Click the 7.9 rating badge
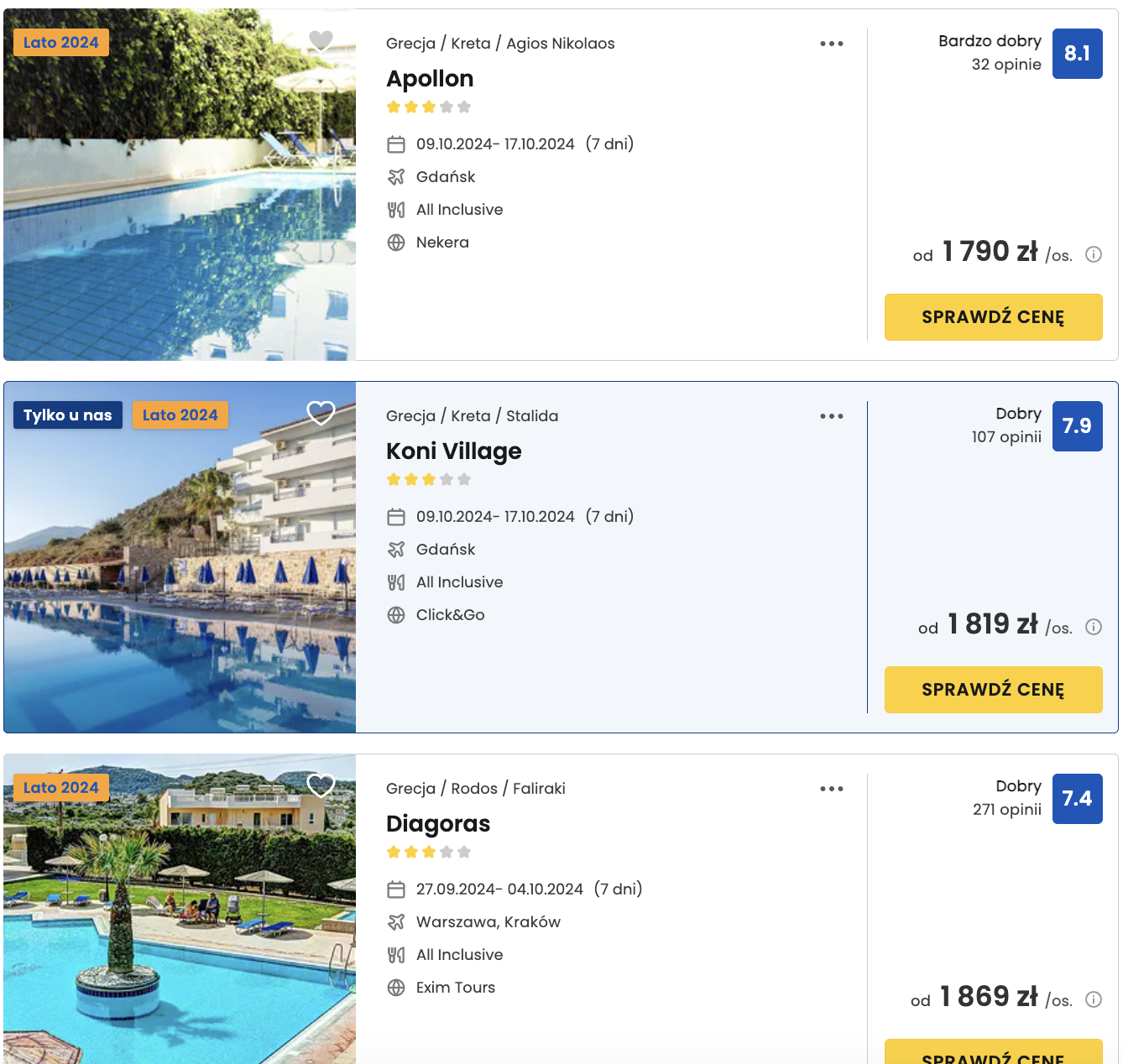 point(1078,426)
